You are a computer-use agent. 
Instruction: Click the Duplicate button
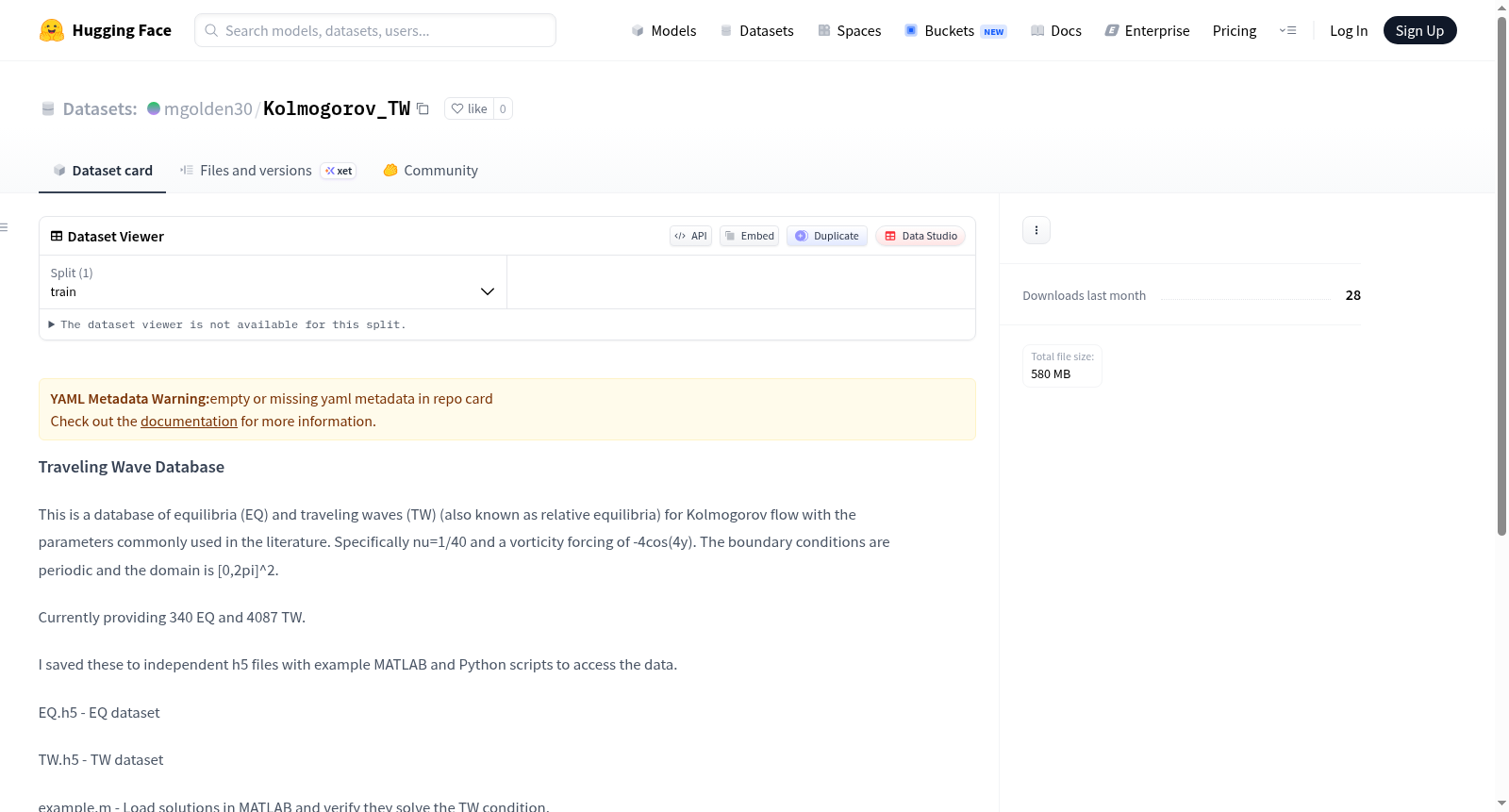click(x=826, y=236)
